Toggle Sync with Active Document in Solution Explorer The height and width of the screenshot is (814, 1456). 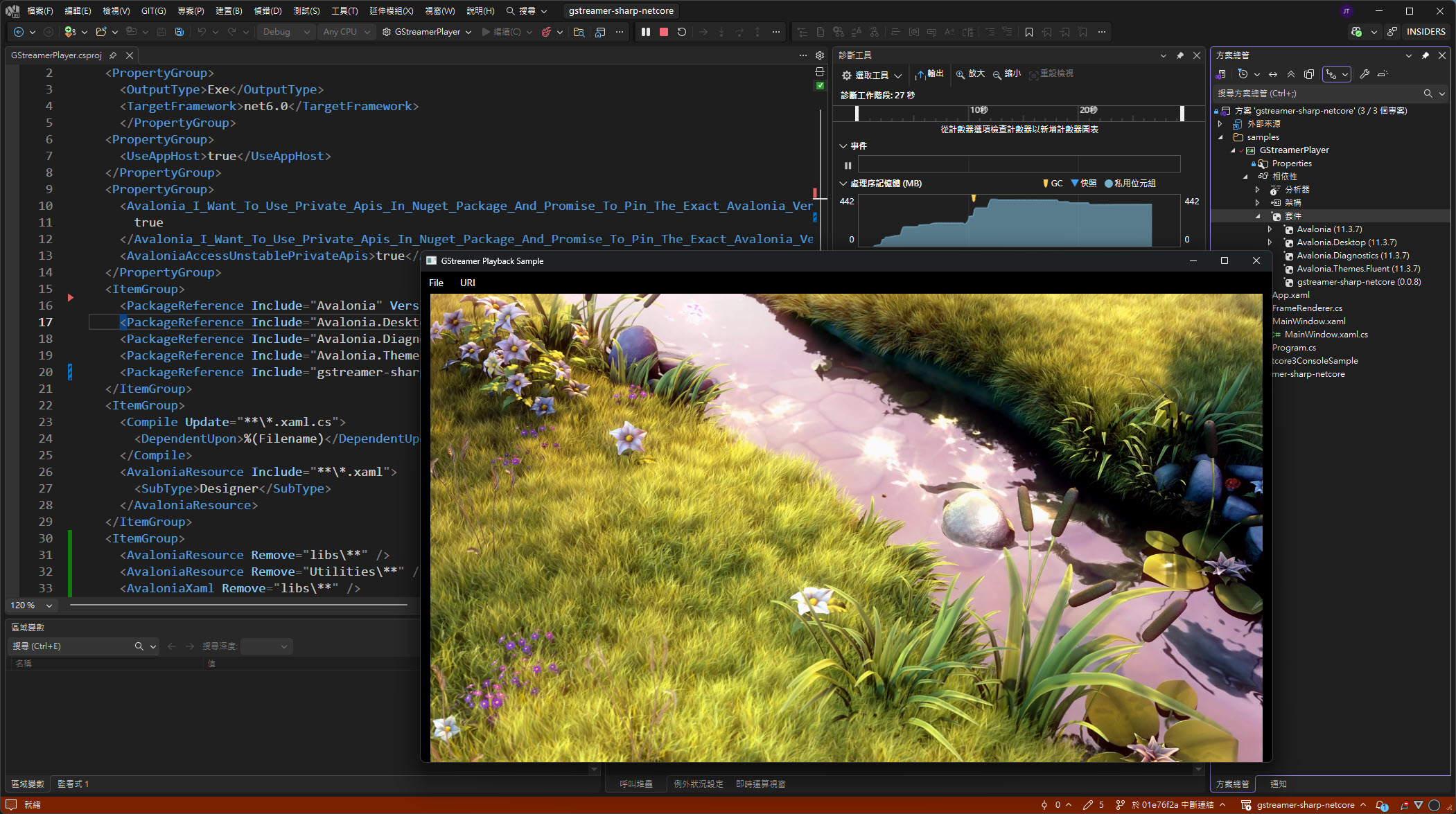pyautogui.click(x=1272, y=74)
